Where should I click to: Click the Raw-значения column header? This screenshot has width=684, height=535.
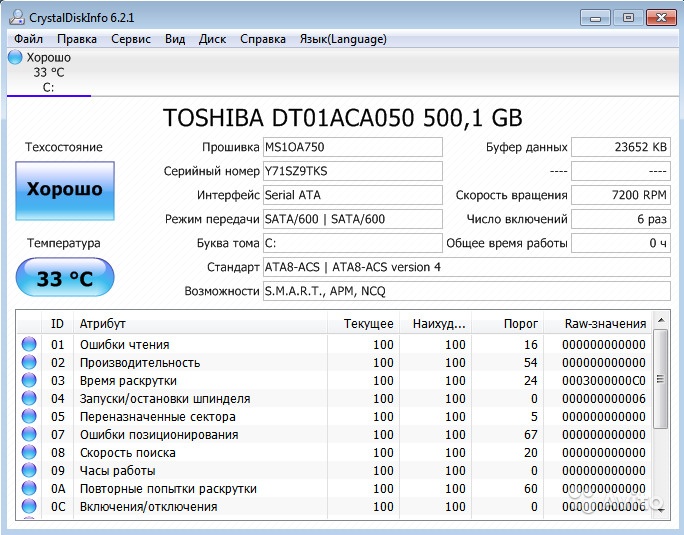(597, 324)
